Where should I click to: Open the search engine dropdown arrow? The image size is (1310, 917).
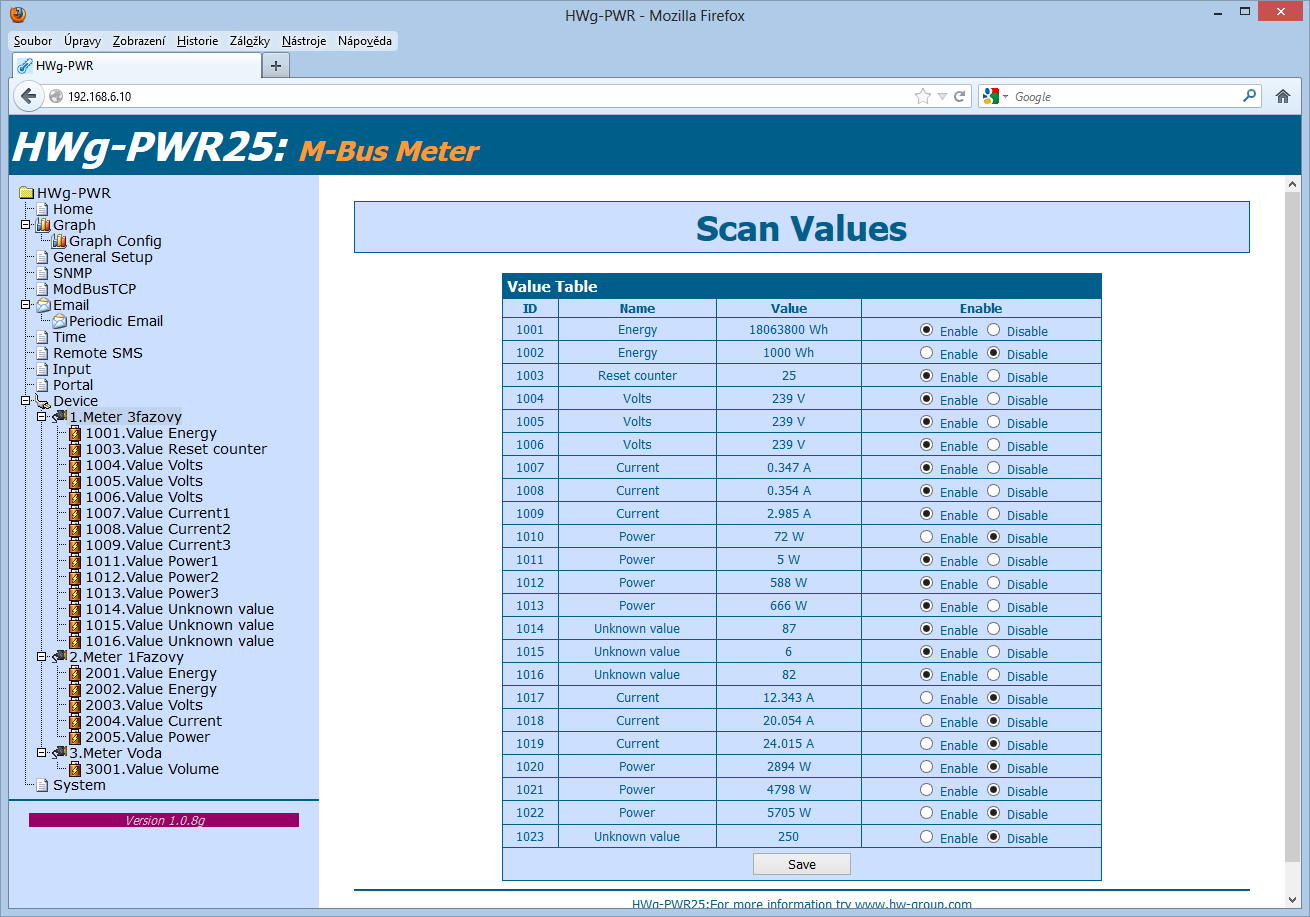1006,97
